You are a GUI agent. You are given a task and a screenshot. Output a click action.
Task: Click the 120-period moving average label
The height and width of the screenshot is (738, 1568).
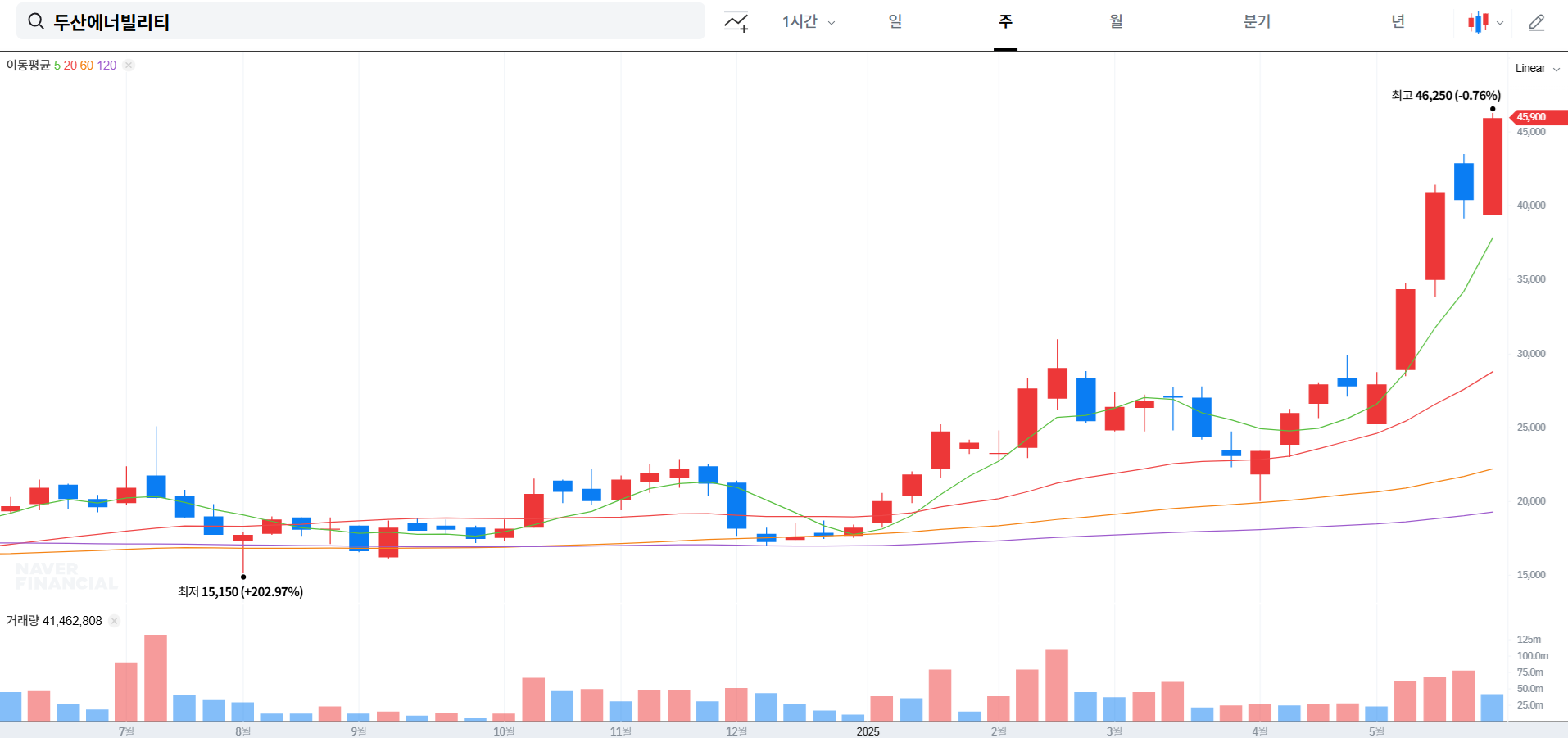pos(106,65)
